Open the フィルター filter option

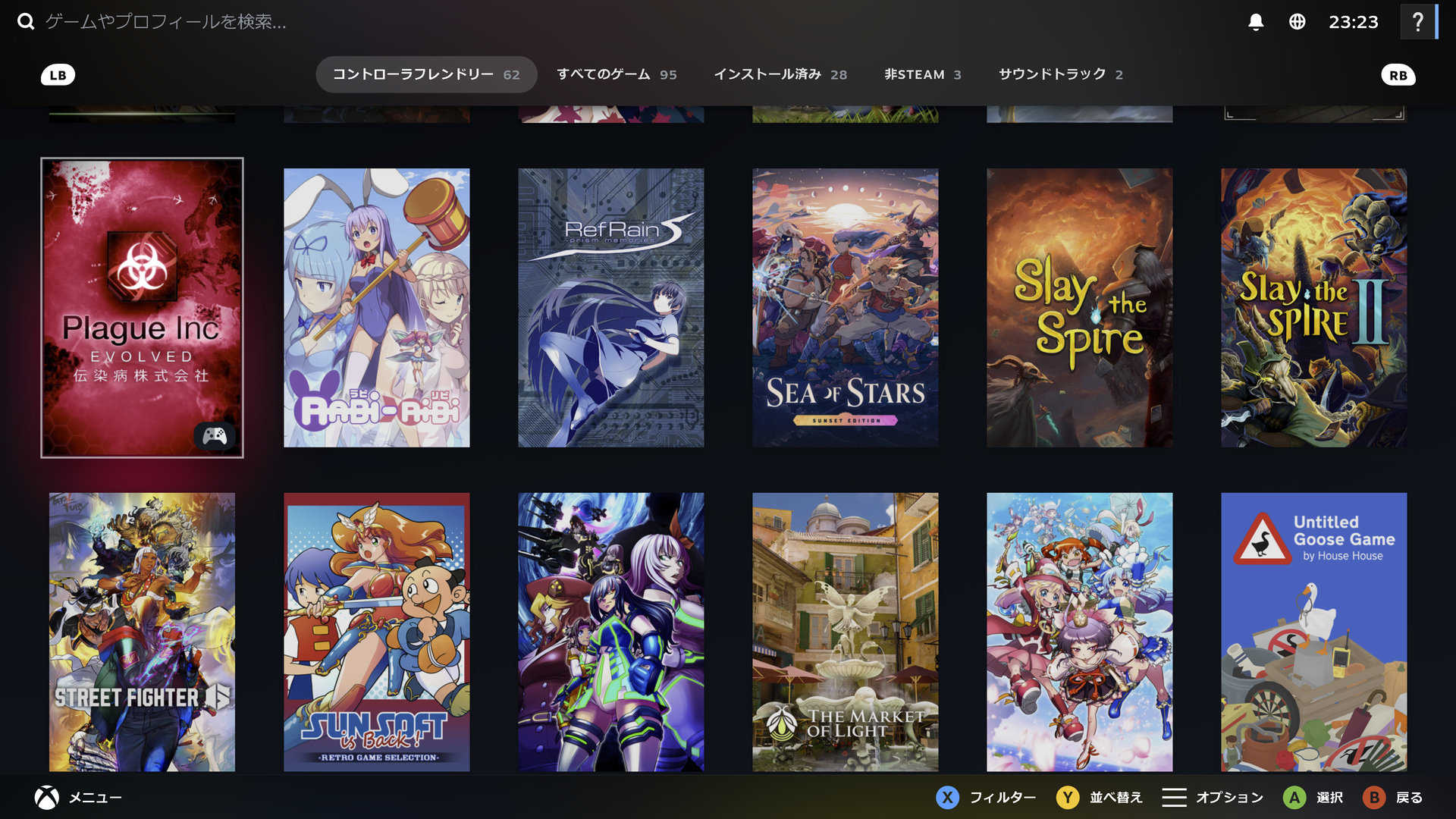[1003, 798]
